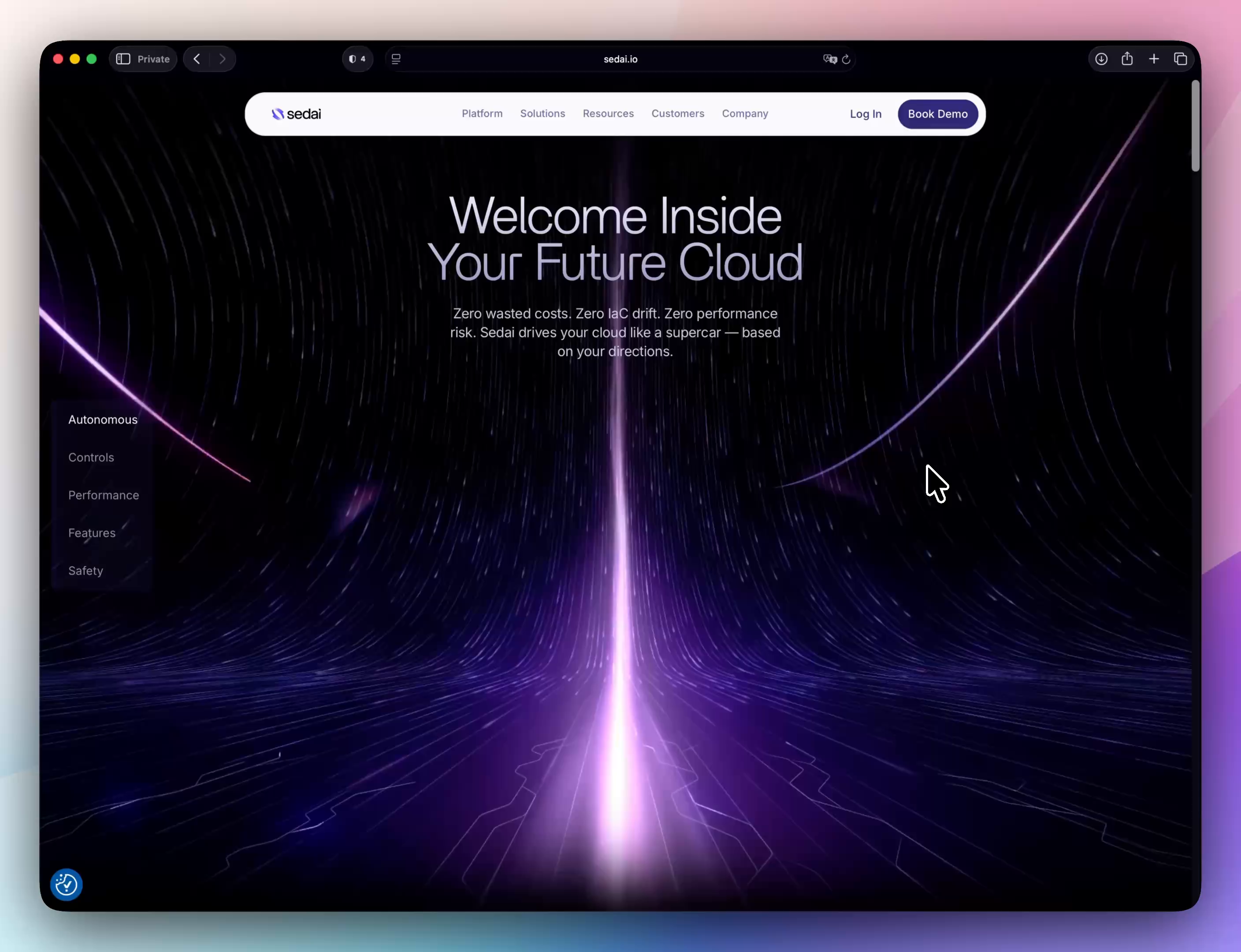The width and height of the screenshot is (1241, 952).
Task: Jump to the Performance section
Action: coord(103,495)
